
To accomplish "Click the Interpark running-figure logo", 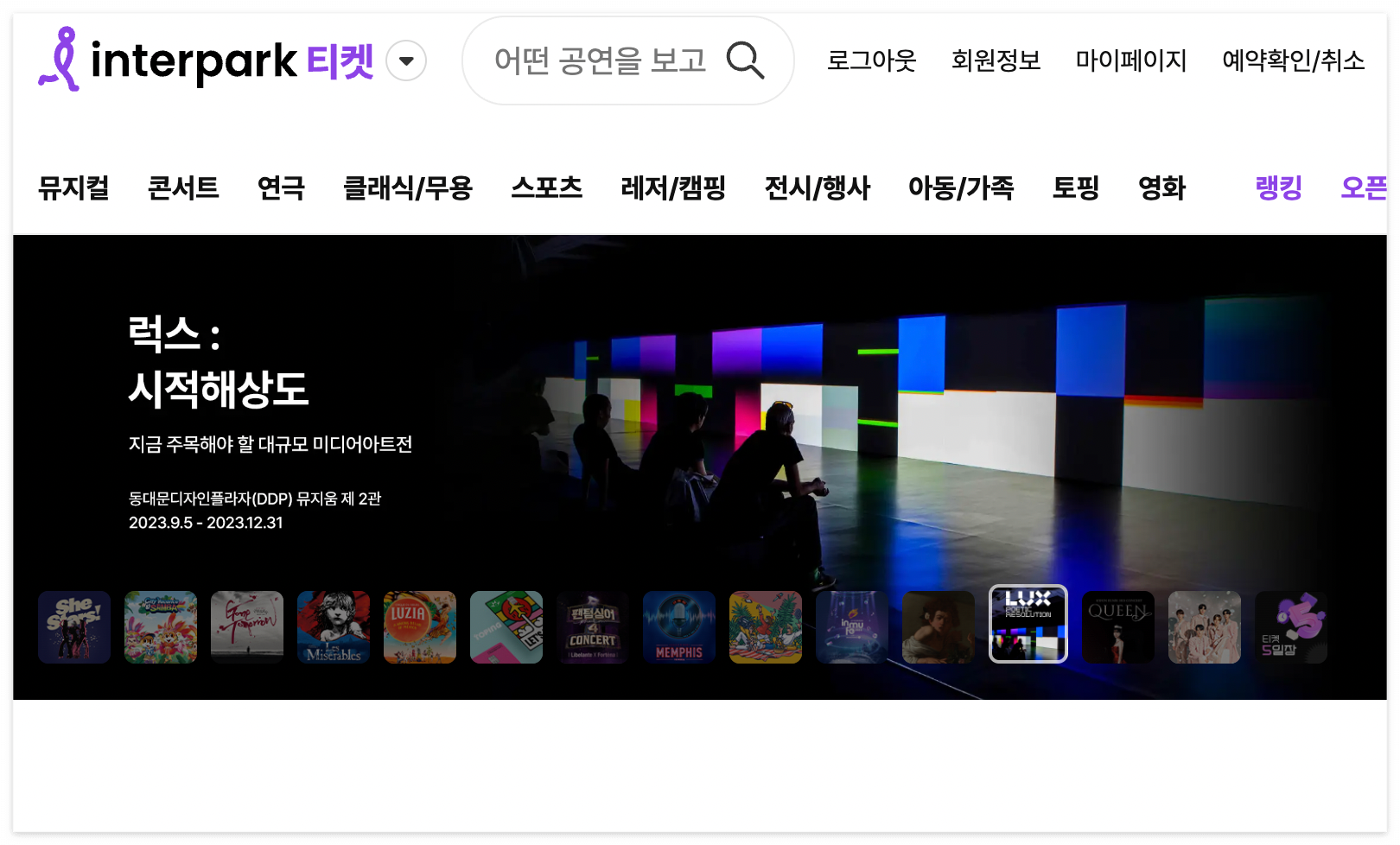I will [60, 58].
